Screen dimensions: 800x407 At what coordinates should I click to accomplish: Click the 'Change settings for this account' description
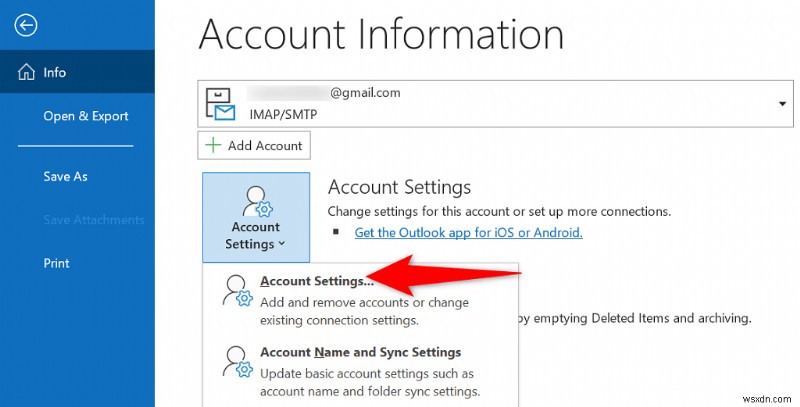pos(499,211)
